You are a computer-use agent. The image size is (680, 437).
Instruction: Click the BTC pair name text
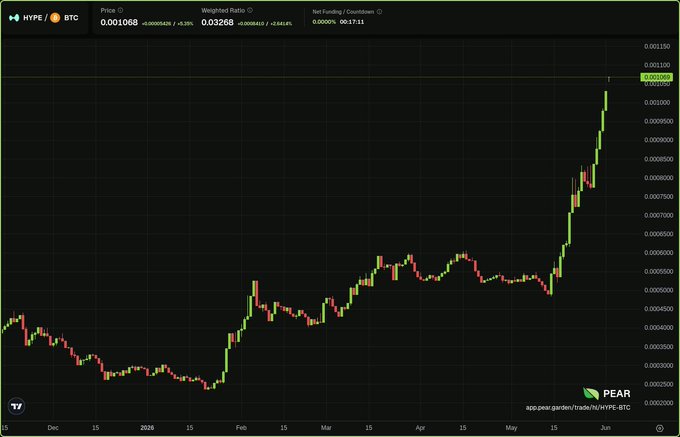click(x=71, y=18)
